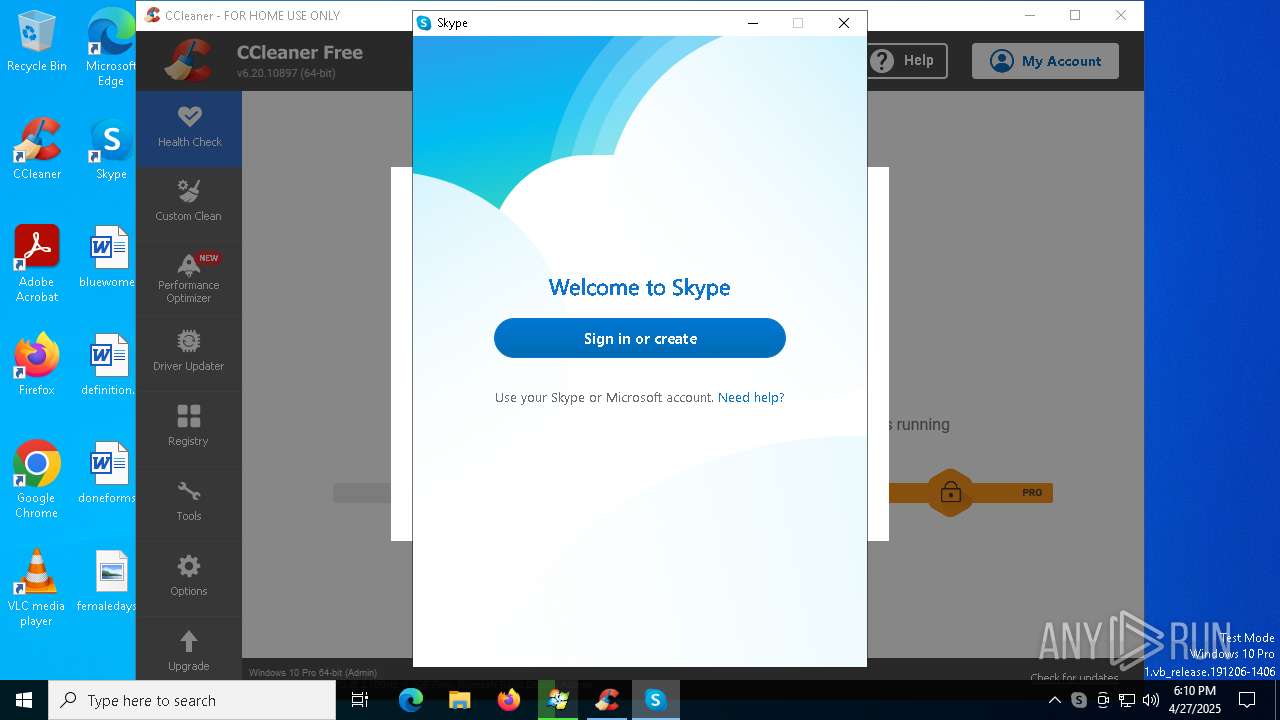
Task: Select Microsoft Edge desktop shortcut
Action: pos(111,48)
